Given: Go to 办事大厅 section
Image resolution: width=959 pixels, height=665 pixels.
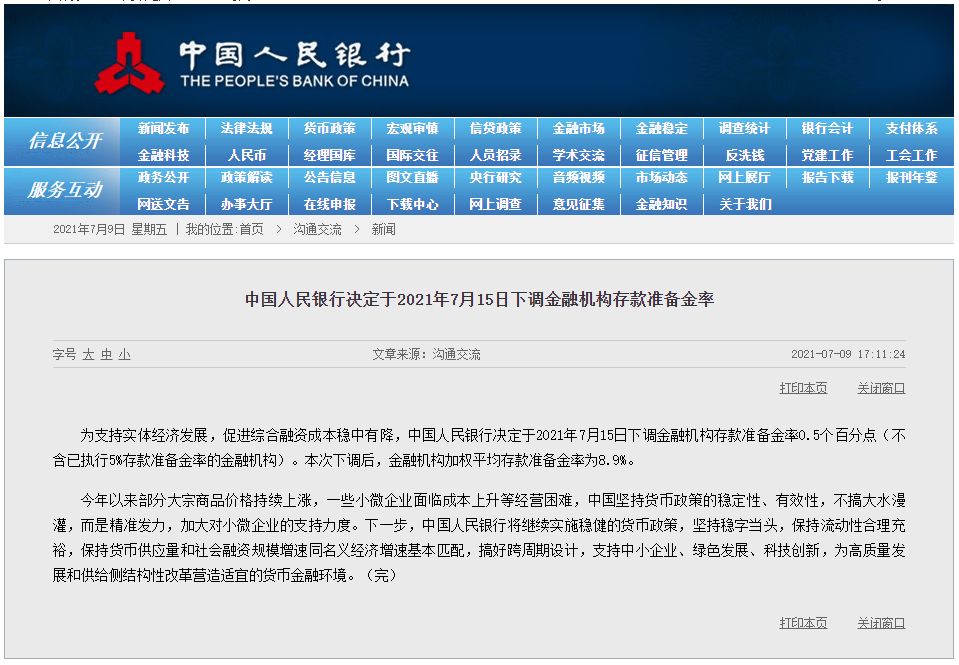Looking at the screenshot, I should point(246,204).
